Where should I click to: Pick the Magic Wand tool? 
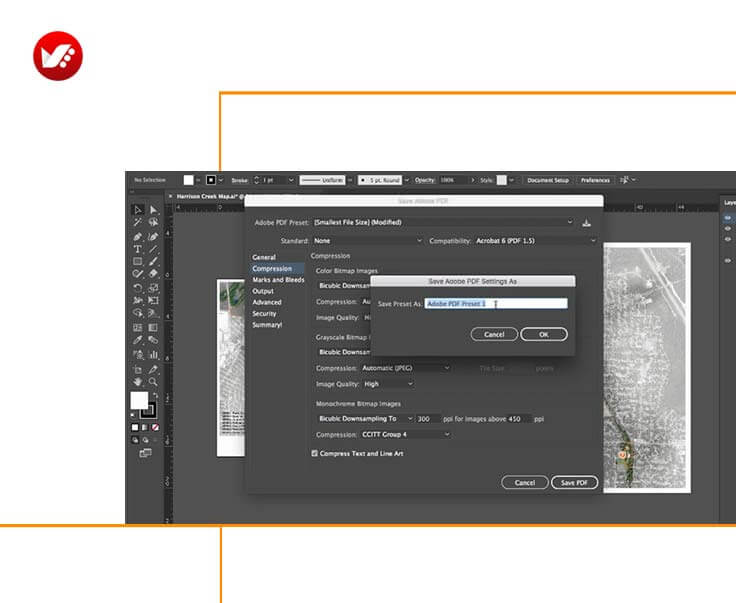tap(138, 222)
